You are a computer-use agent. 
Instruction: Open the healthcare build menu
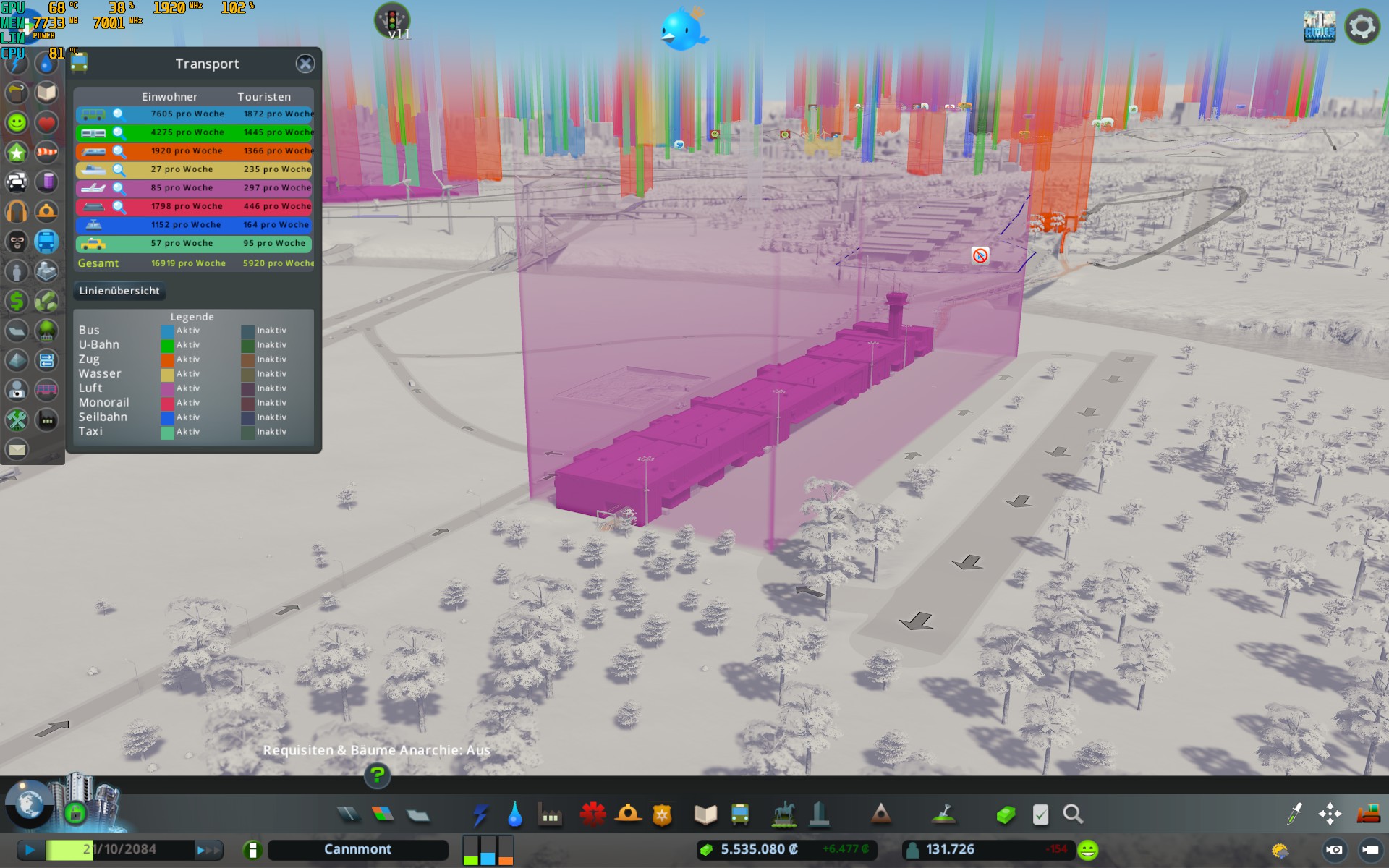592,814
